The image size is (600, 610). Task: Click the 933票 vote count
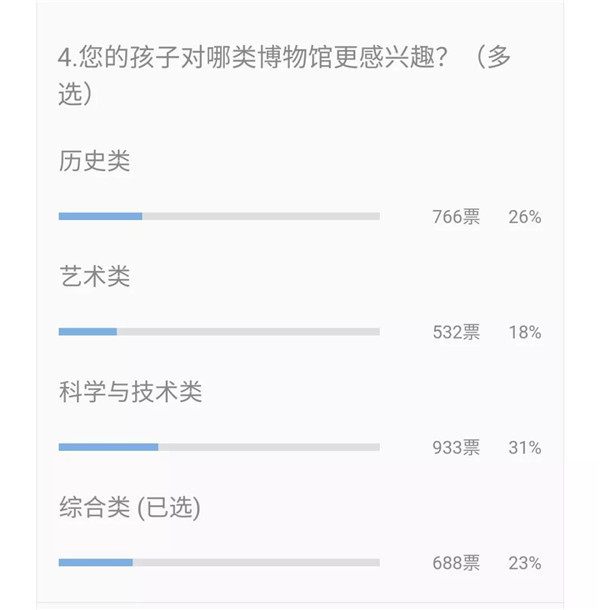coord(456,447)
